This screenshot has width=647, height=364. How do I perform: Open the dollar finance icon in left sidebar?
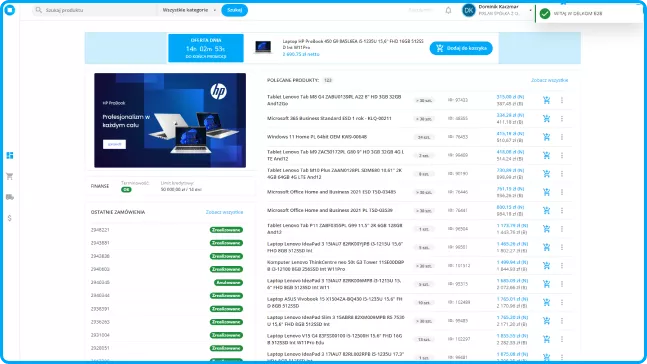coord(10,218)
